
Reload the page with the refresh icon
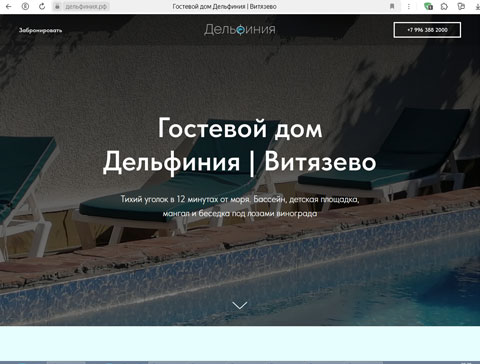coord(42,6)
